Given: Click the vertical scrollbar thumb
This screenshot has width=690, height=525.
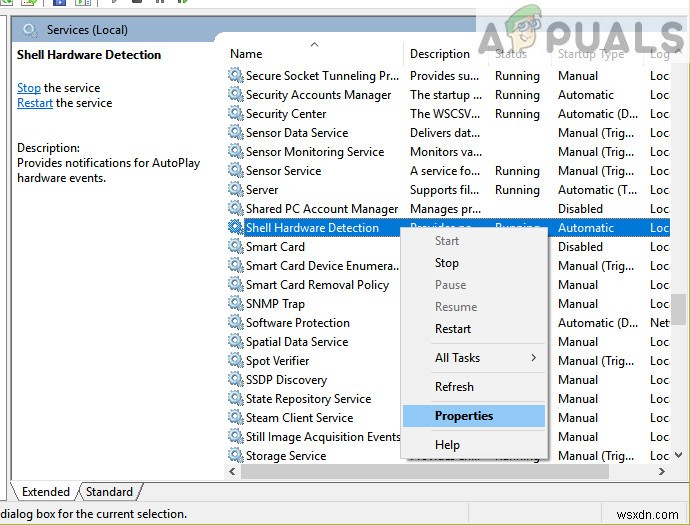Looking at the screenshot, I should click(679, 309).
